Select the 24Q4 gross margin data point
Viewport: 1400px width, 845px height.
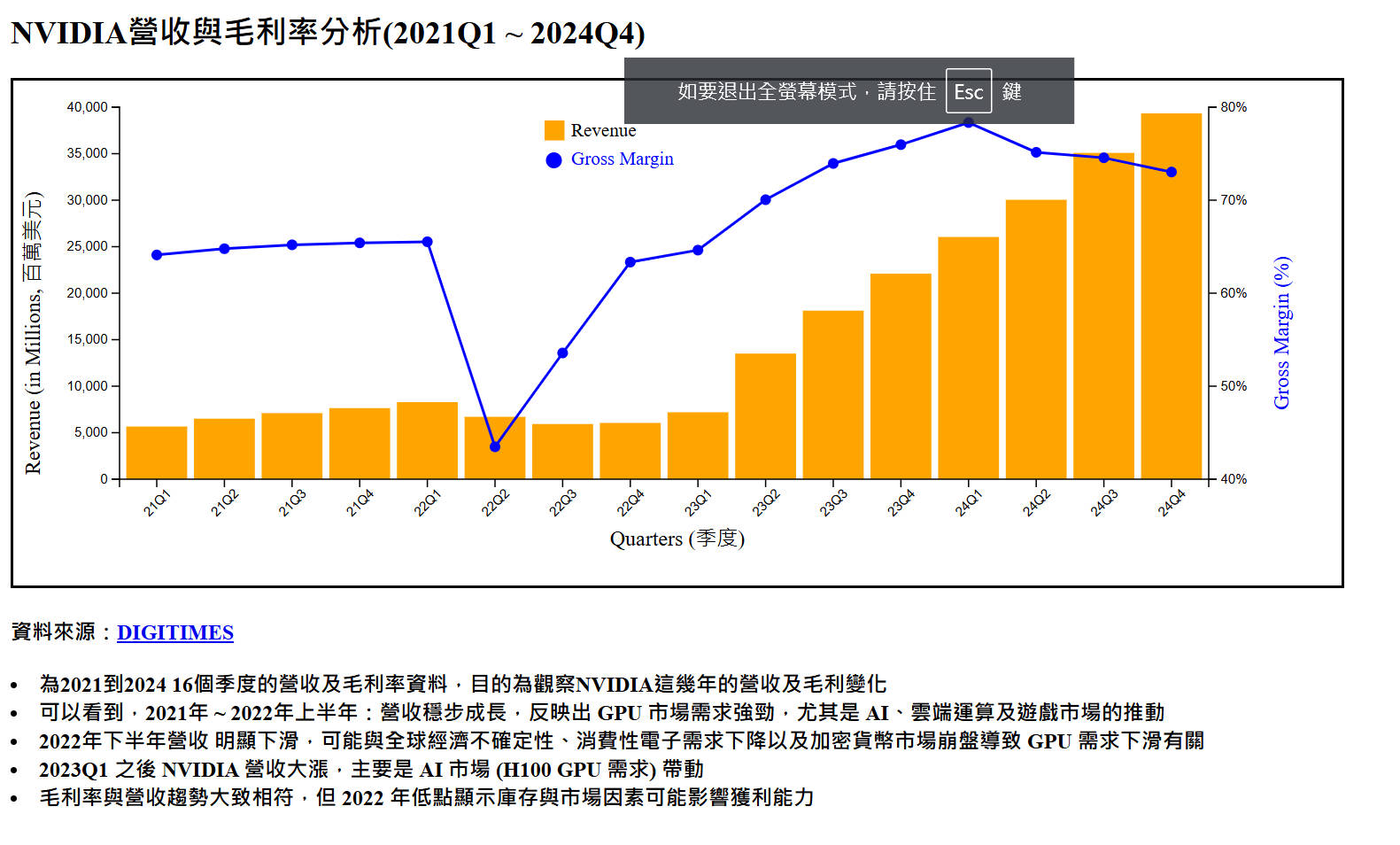coord(1172,172)
